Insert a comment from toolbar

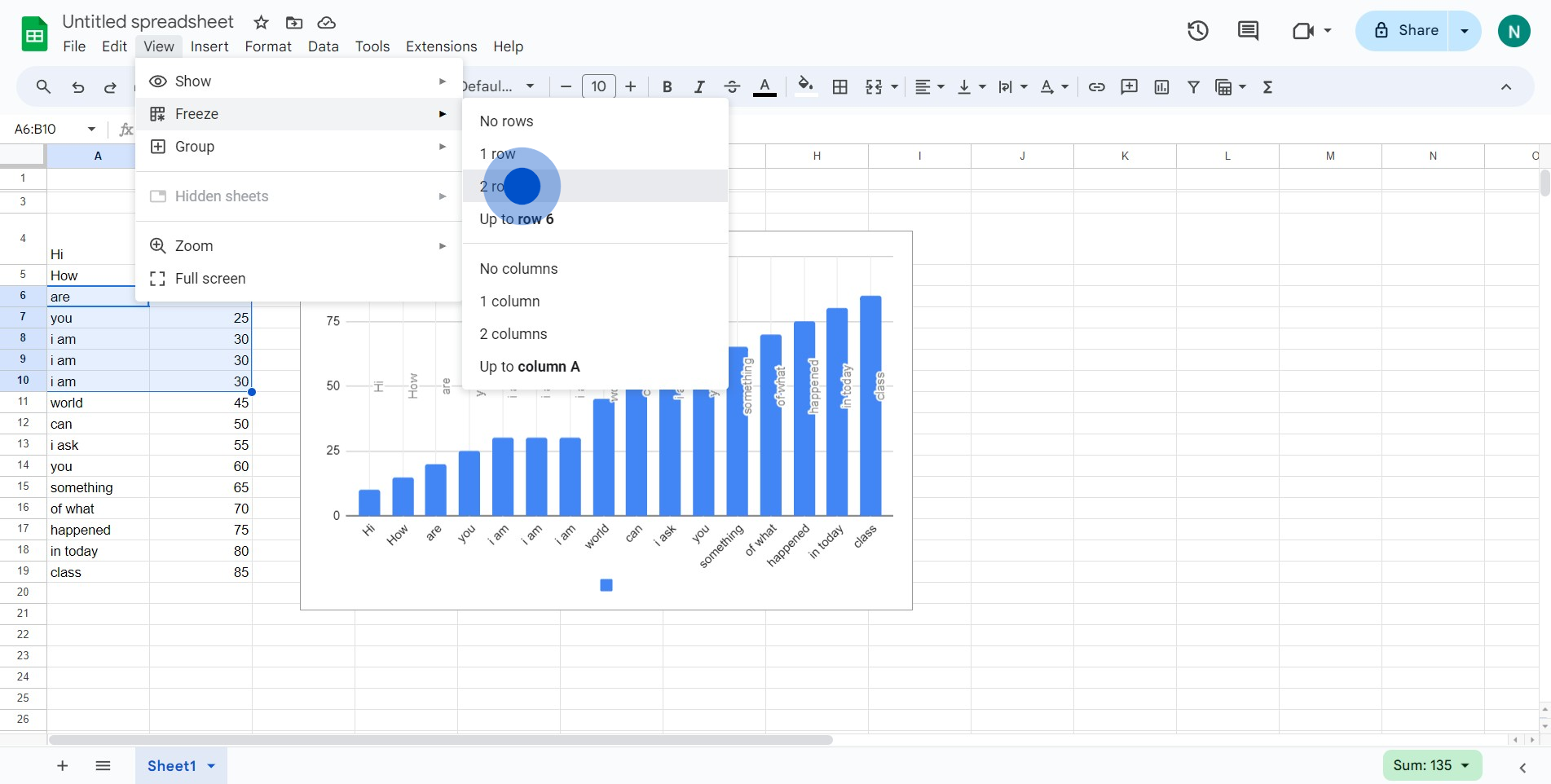(1129, 87)
